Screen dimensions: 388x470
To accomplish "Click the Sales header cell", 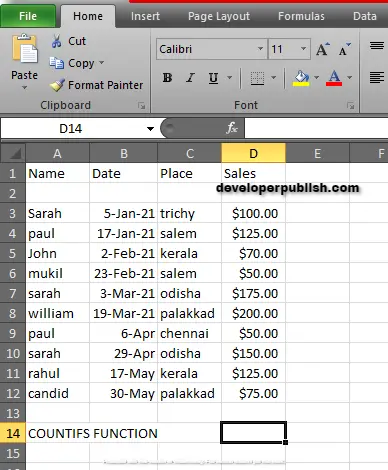I will coord(253,173).
